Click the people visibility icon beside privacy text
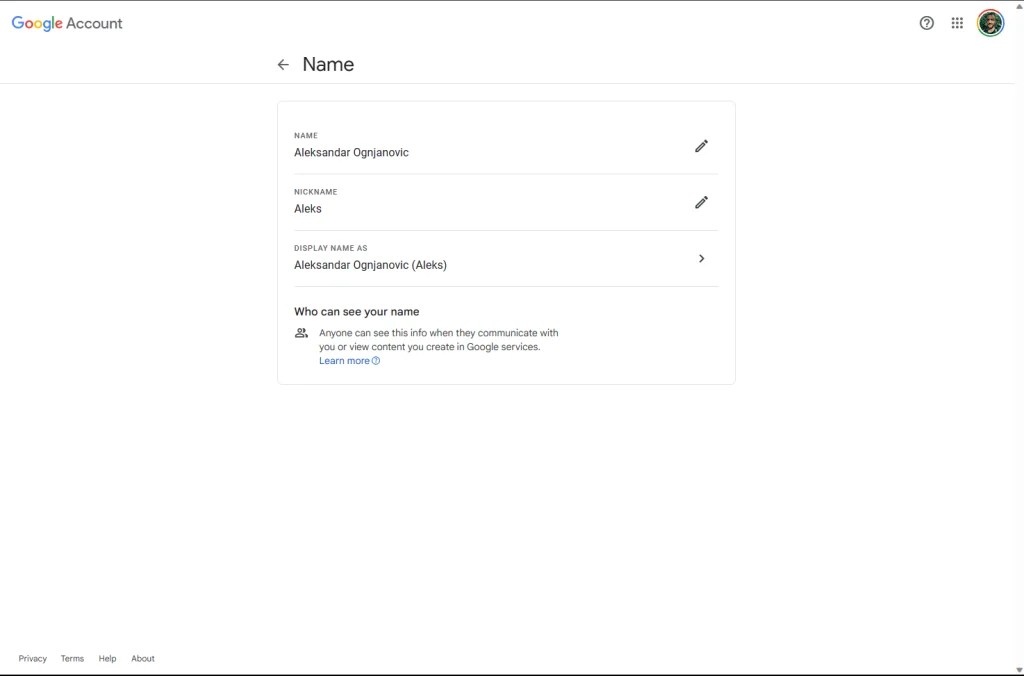The height and width of the screenshot is (676, 1024). point(301,333)
